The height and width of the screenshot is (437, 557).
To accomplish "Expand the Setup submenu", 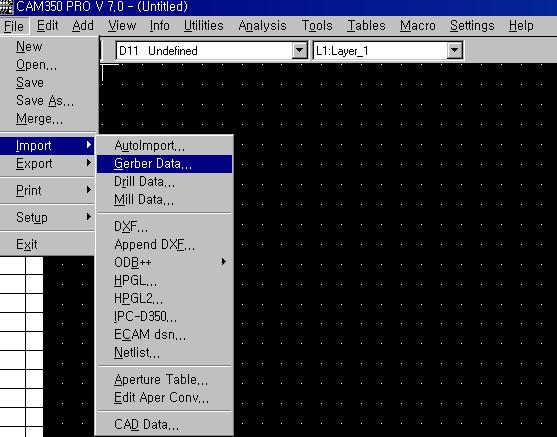I will (48, 217).
